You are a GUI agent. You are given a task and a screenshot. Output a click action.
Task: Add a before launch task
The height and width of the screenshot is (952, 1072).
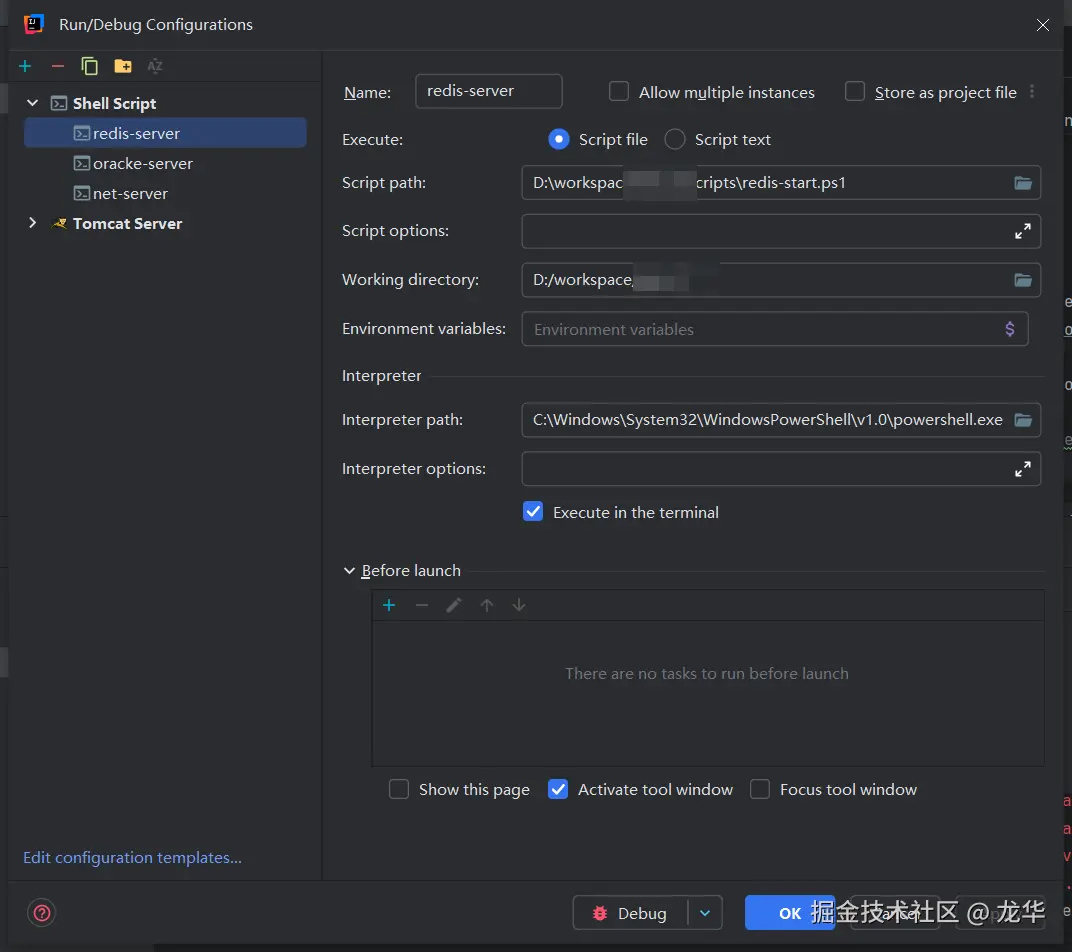pyautogui.click(x=389, y=605)
